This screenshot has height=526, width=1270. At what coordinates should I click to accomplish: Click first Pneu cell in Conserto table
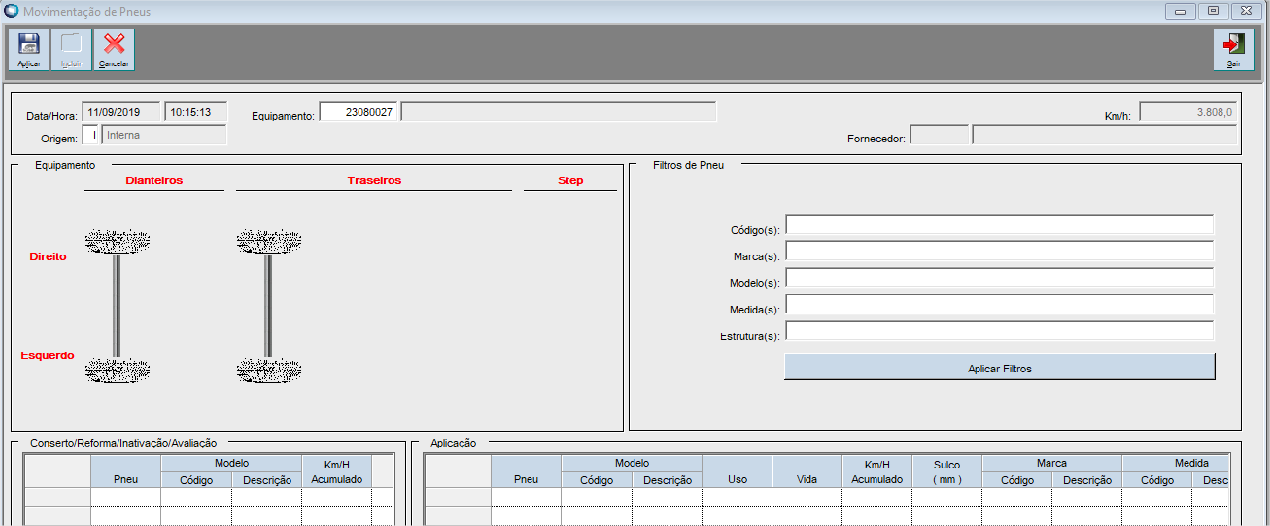click(x=126, y=497)
